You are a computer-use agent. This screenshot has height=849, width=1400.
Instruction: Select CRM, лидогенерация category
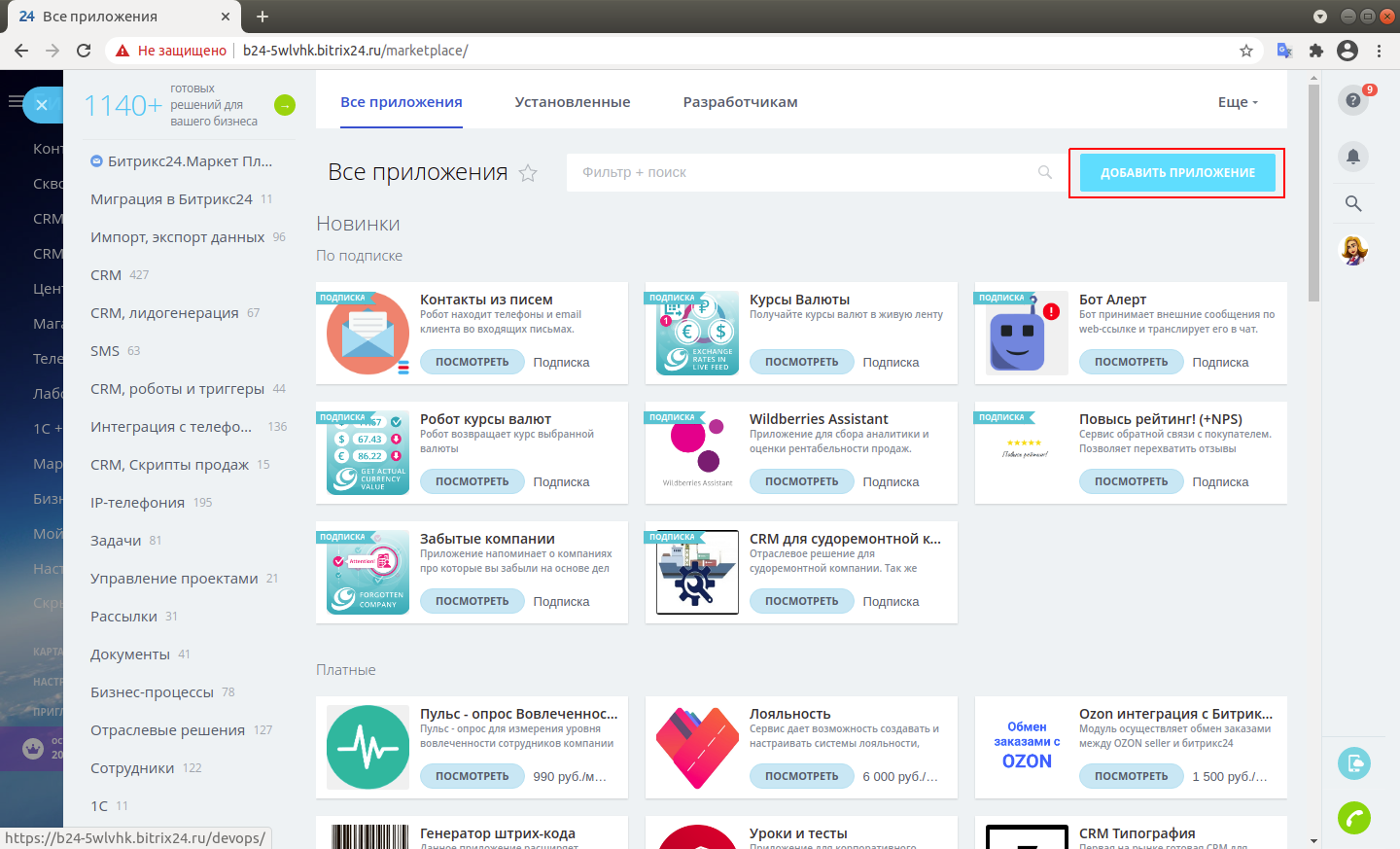[x=164, y=313]
